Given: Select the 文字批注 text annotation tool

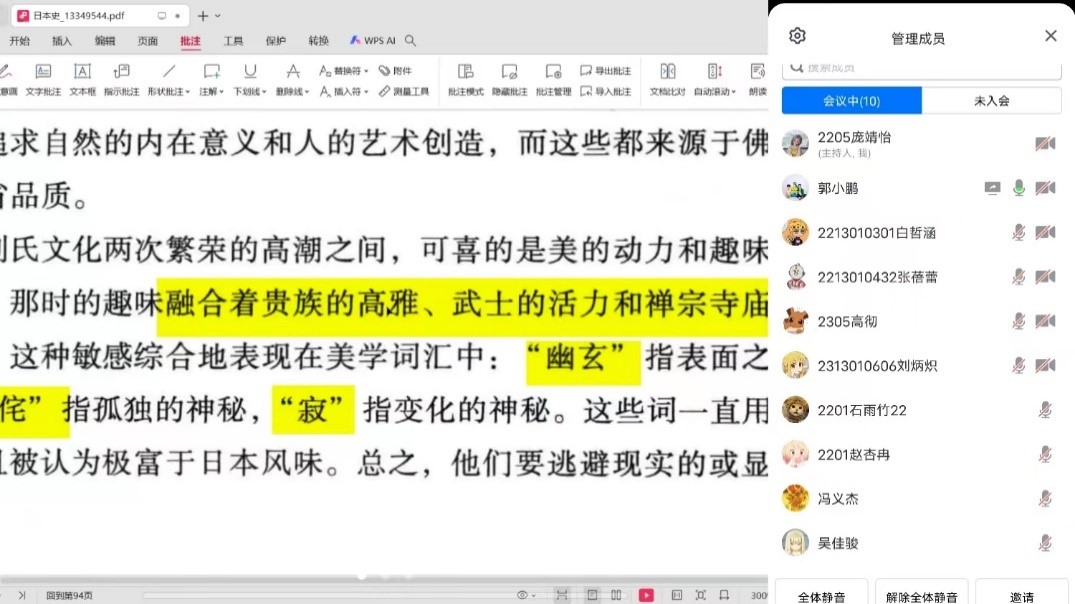Looking at the screenshot, I should (x=43, y=79).
